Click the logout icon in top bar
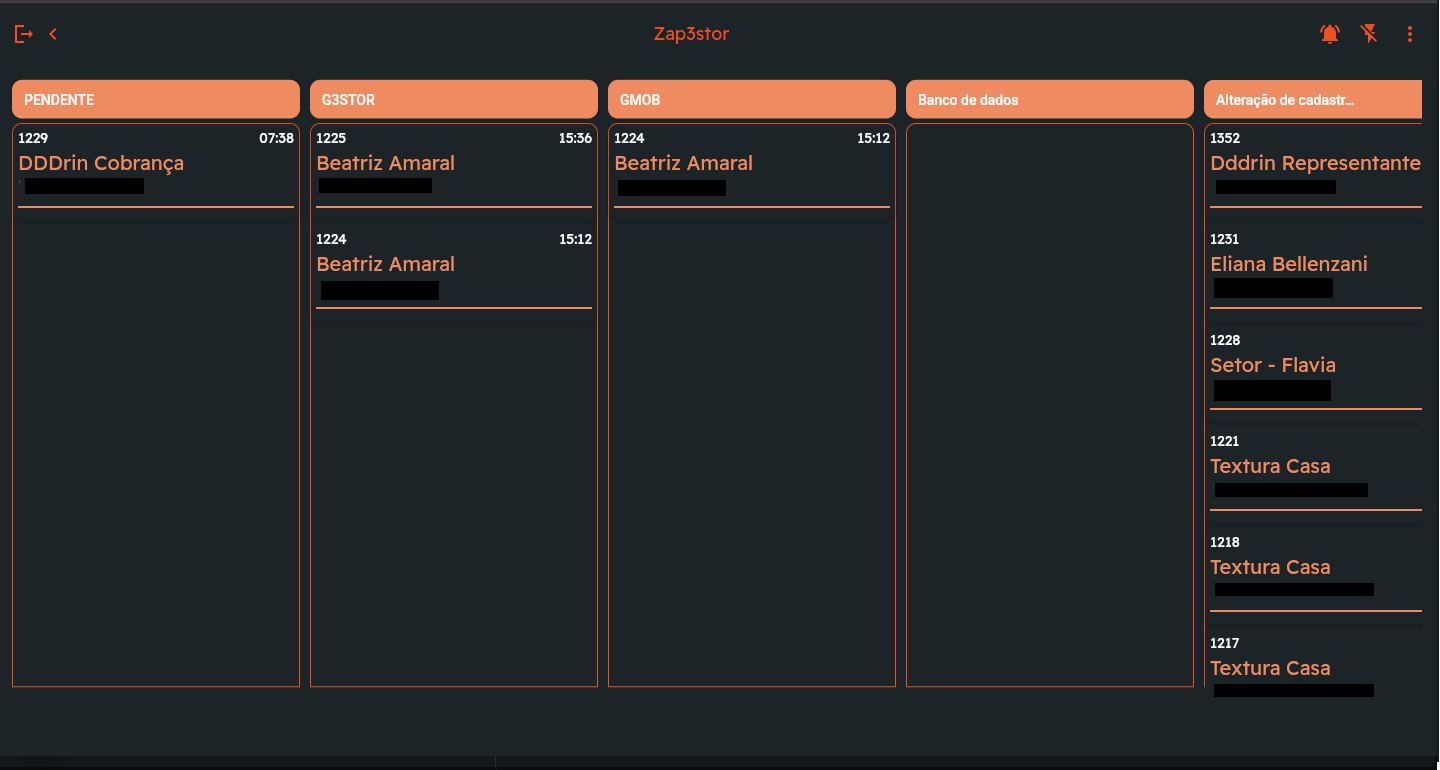1440x770 pixels. click(x=24, y=35)
